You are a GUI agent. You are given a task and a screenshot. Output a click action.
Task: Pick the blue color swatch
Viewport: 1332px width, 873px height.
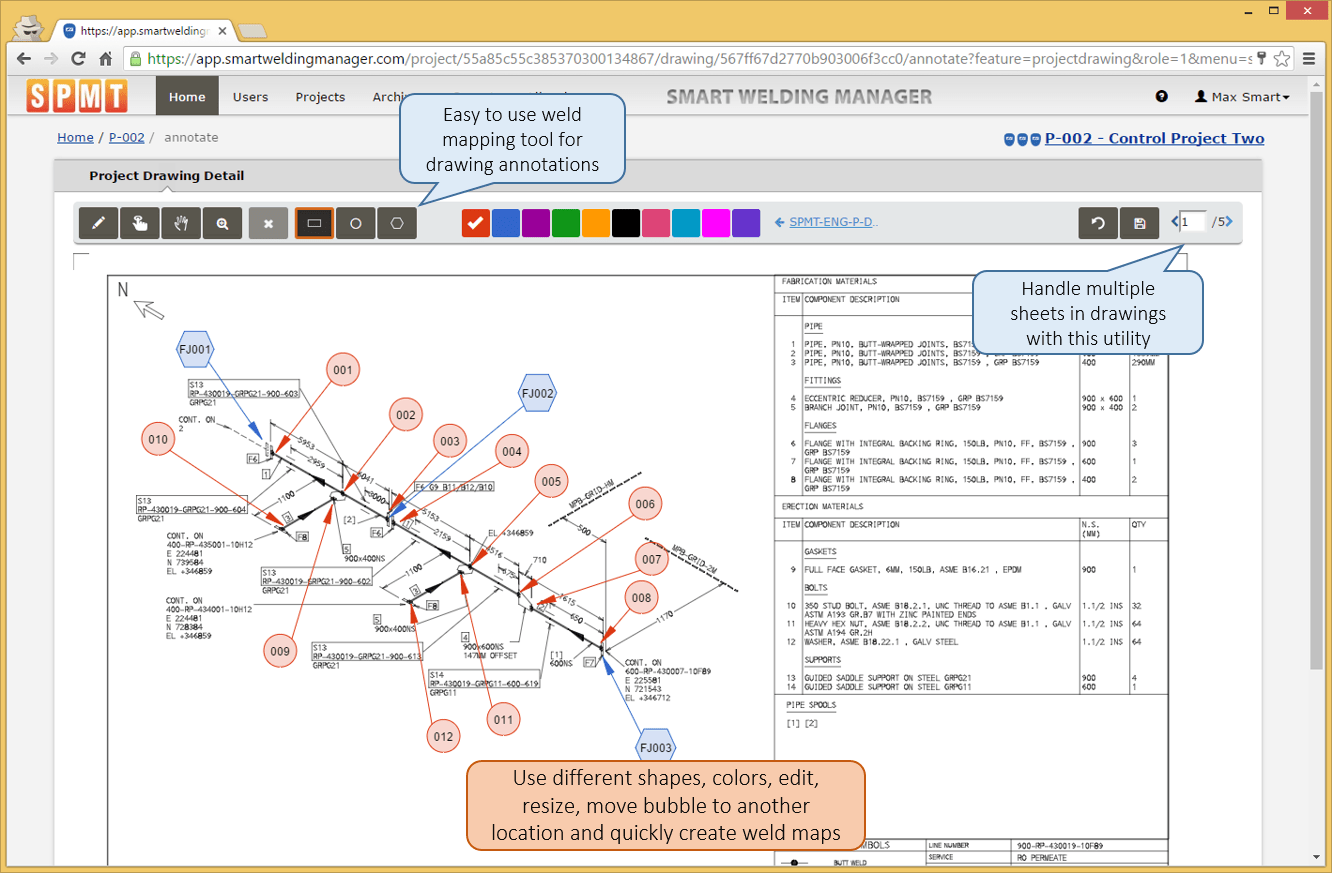506,223
